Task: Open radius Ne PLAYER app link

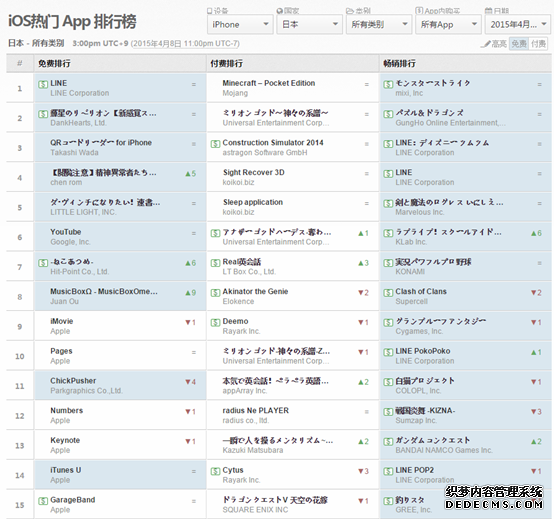Action: tap(256, 411)
